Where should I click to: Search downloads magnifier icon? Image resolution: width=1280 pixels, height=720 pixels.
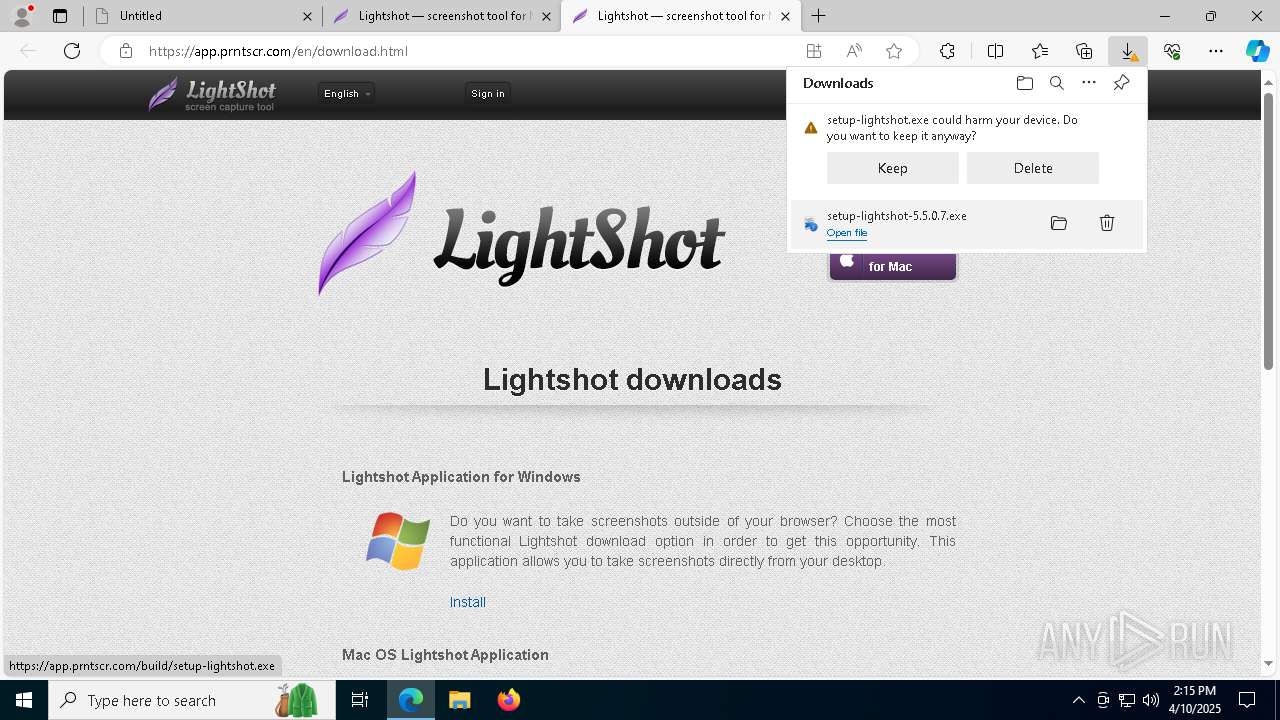pos(1057,83)
